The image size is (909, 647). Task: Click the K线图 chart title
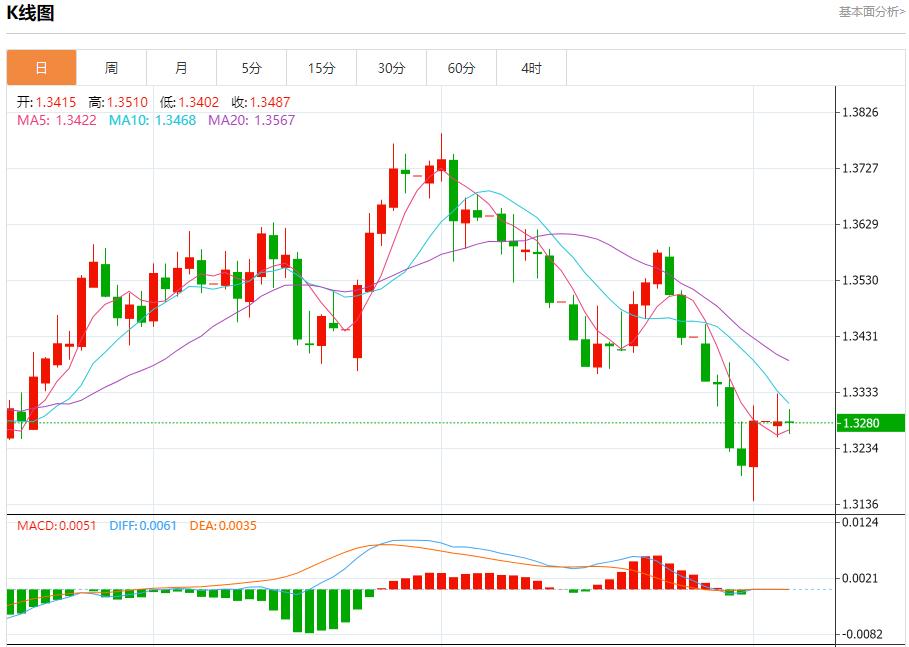coord(31,14)
